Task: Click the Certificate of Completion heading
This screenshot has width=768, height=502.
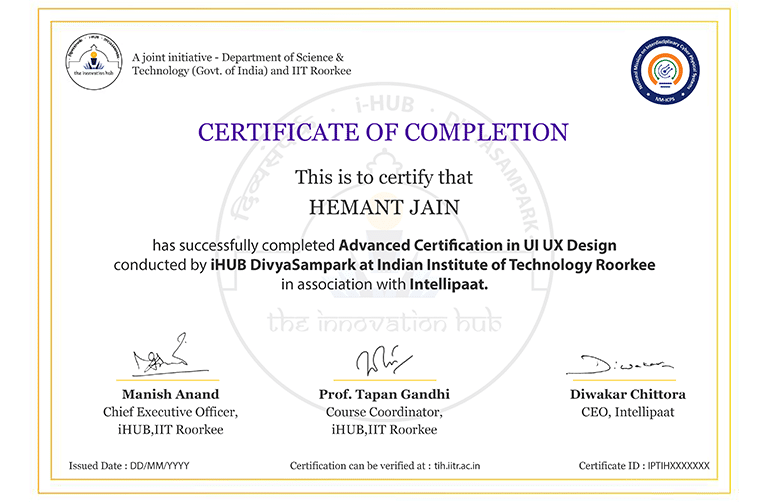Action: click(x=383, y=132)
